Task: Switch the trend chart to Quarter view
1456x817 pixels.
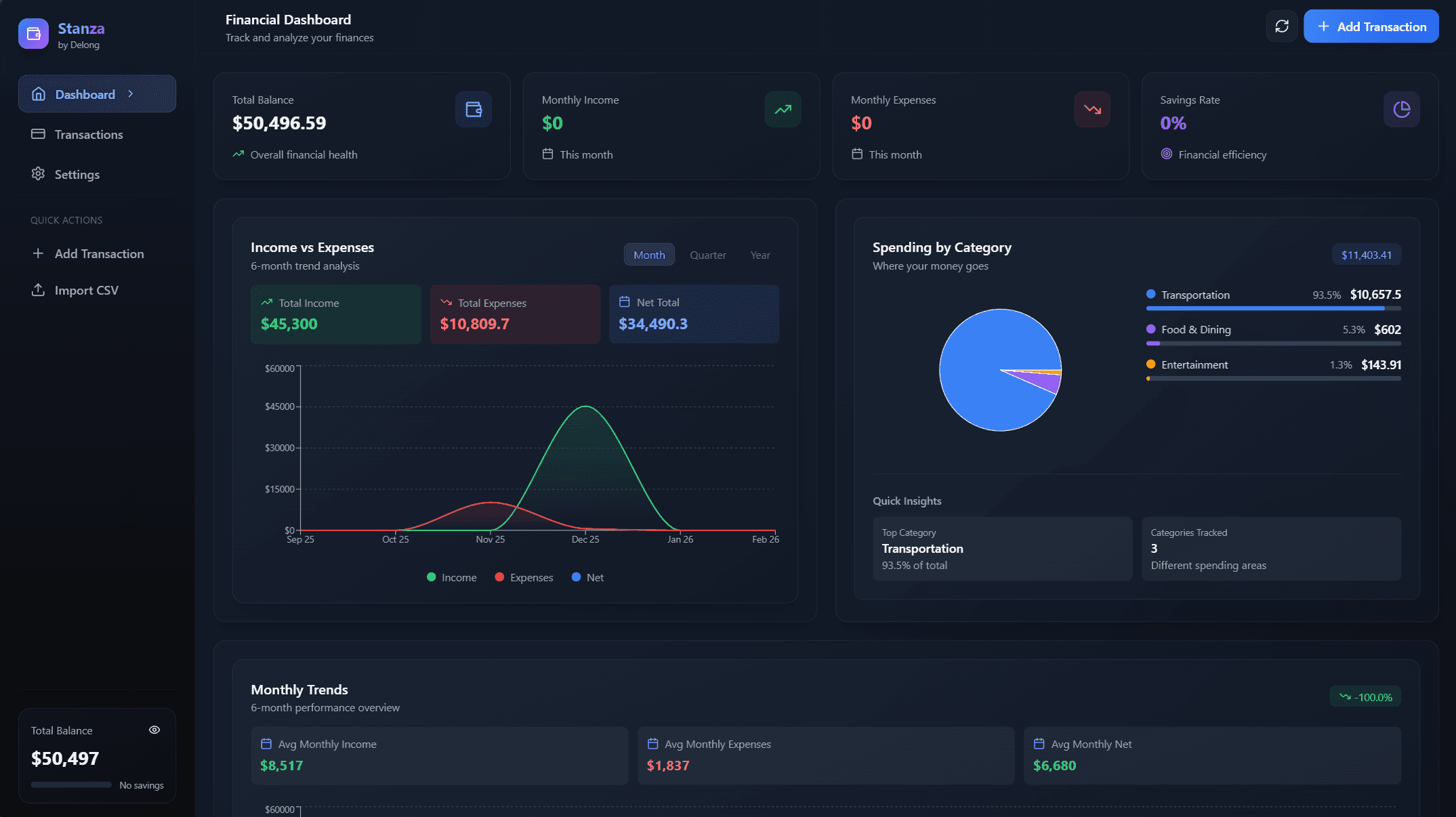Action: pos(707,255)
